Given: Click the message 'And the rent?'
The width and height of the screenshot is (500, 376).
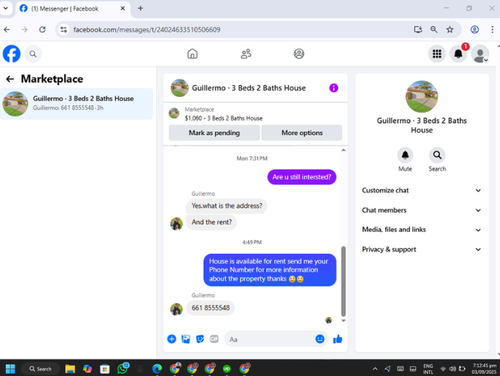Looking at the screenshot, I should click(x=211, y=222).
